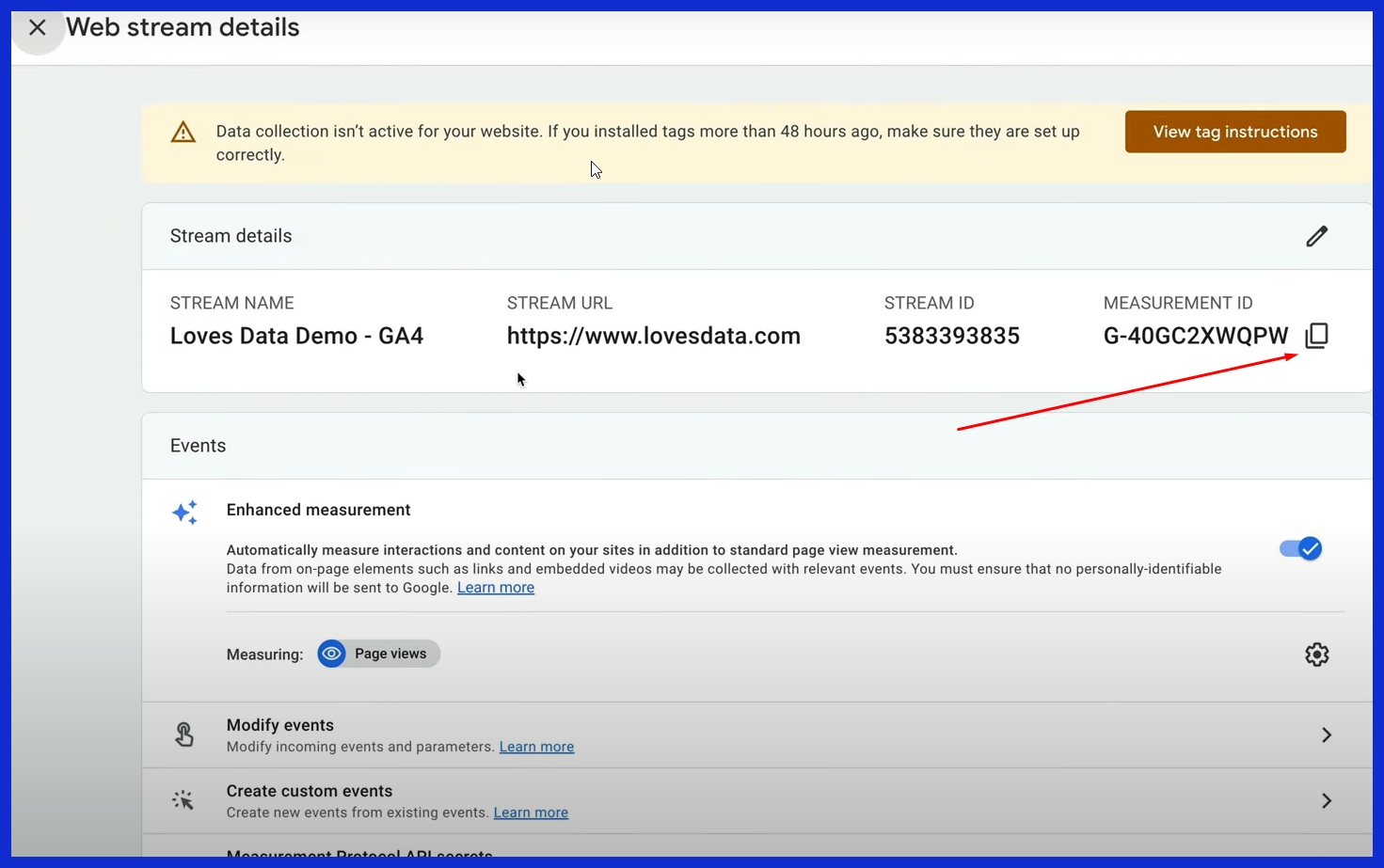Select the stream ID 5383393835
1384x868 pixels.
952,336
